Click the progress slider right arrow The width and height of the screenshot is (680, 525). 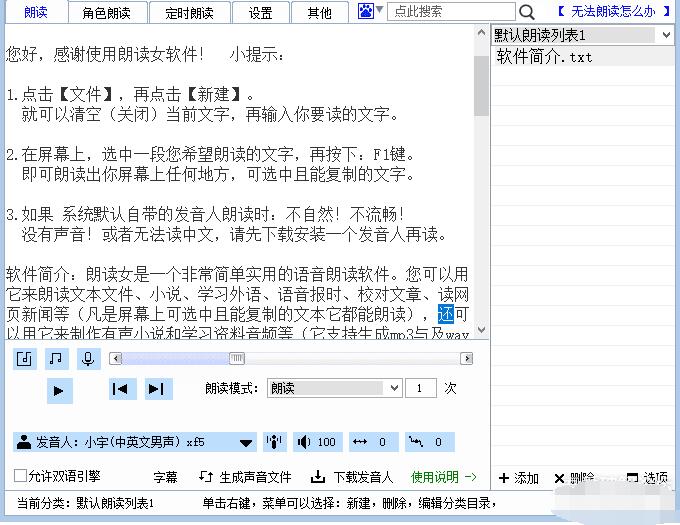click(467, 359)
